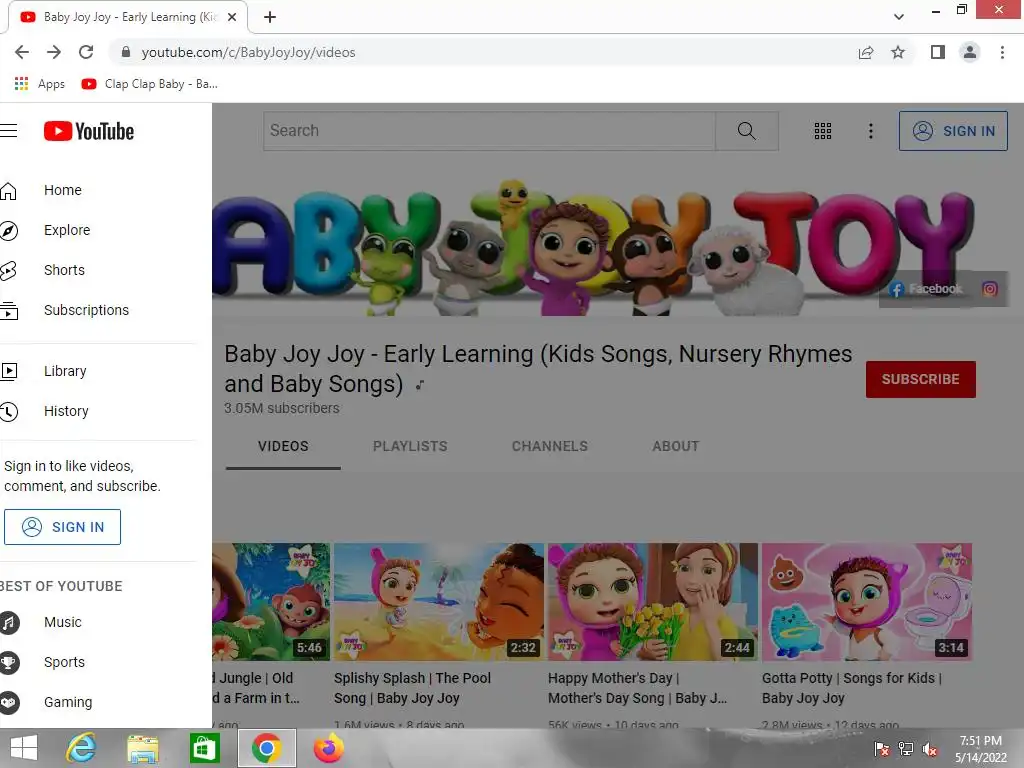Click the header SIGN IN button
Viewport: 1024px width, 768px height.
point(953,131)
